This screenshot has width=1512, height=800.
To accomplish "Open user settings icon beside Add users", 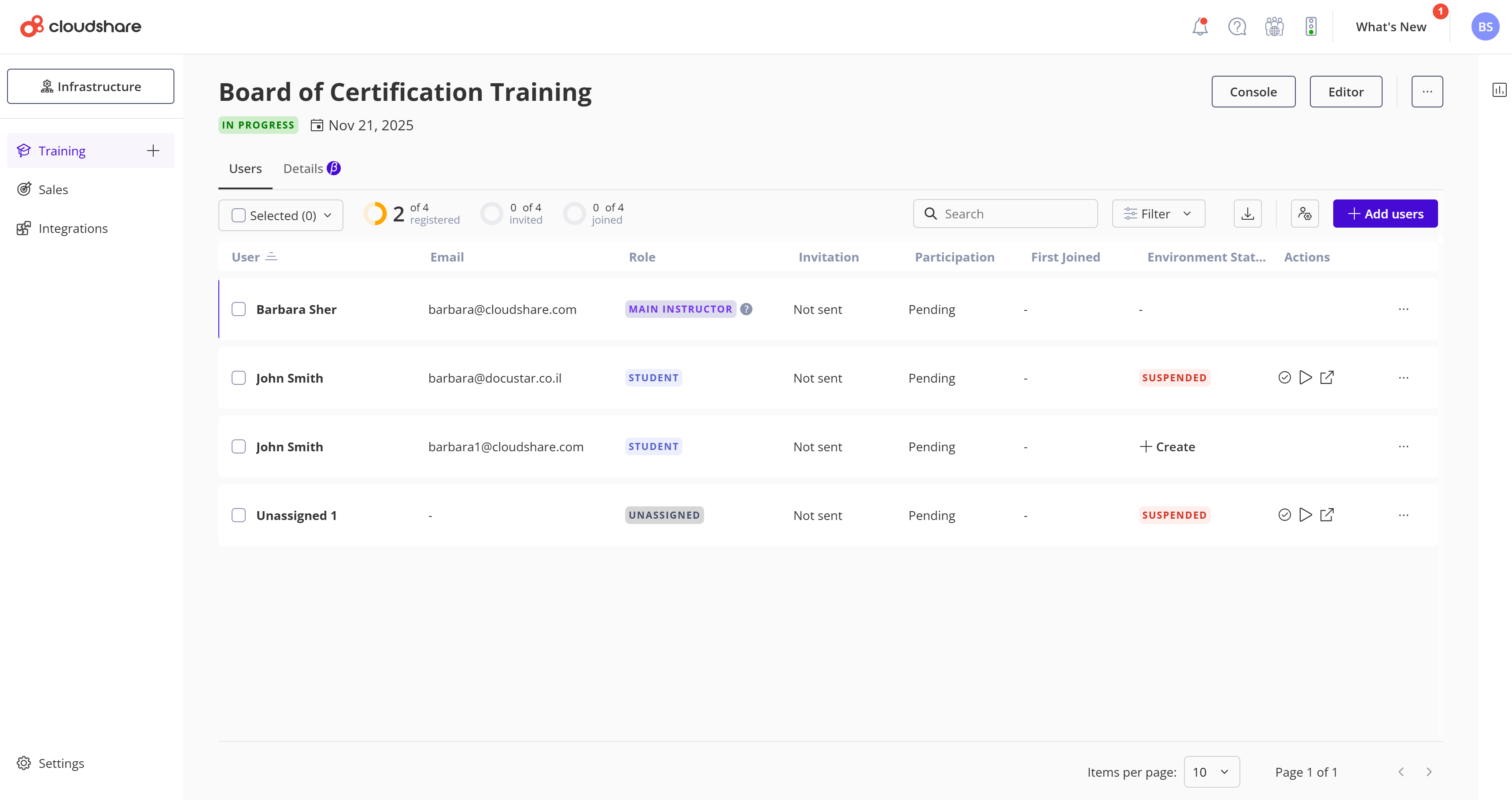I will (1305, 213).
